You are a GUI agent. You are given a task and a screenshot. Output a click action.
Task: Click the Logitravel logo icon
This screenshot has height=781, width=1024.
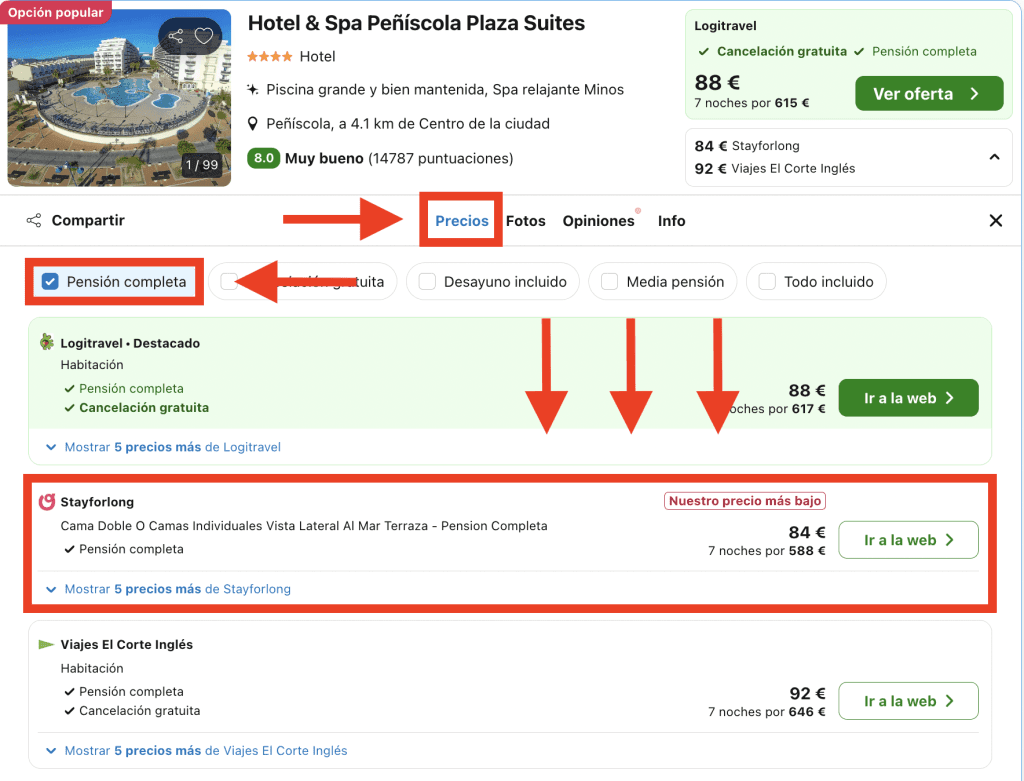[46, 343]
